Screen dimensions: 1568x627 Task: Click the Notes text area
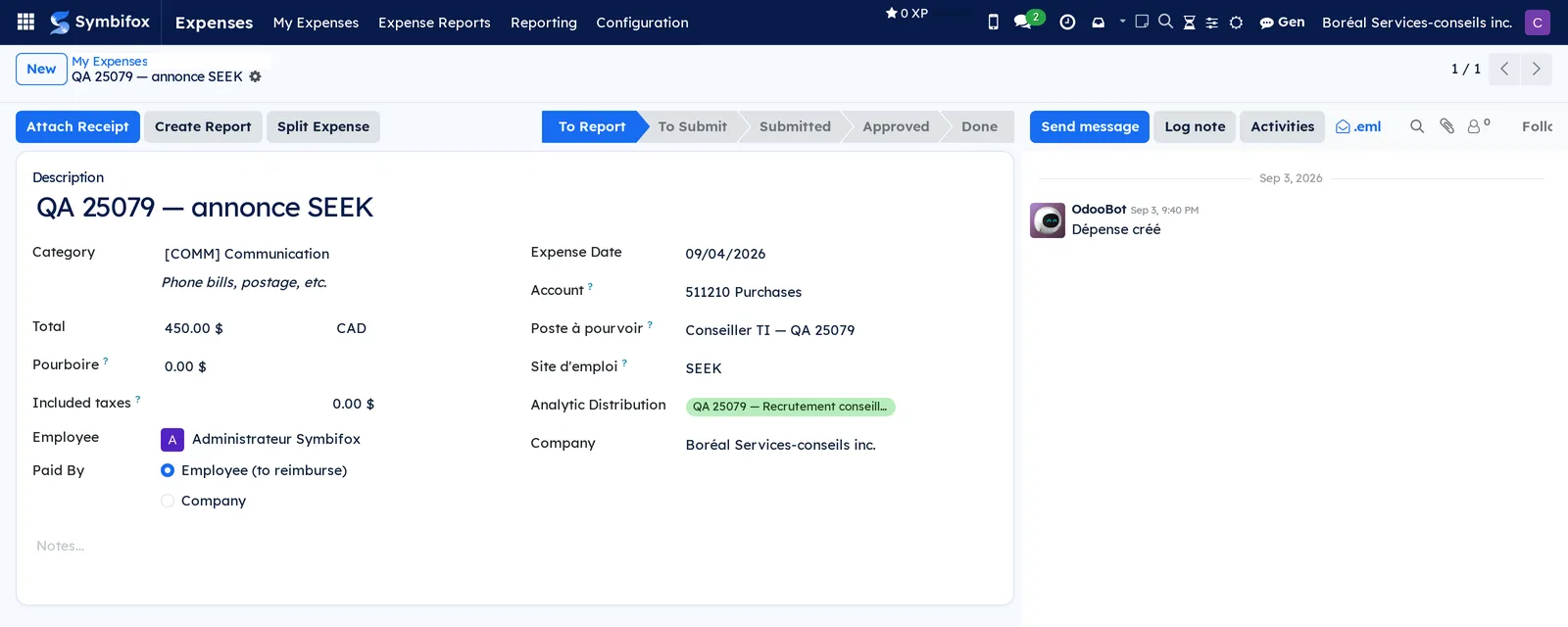point(514,546)
